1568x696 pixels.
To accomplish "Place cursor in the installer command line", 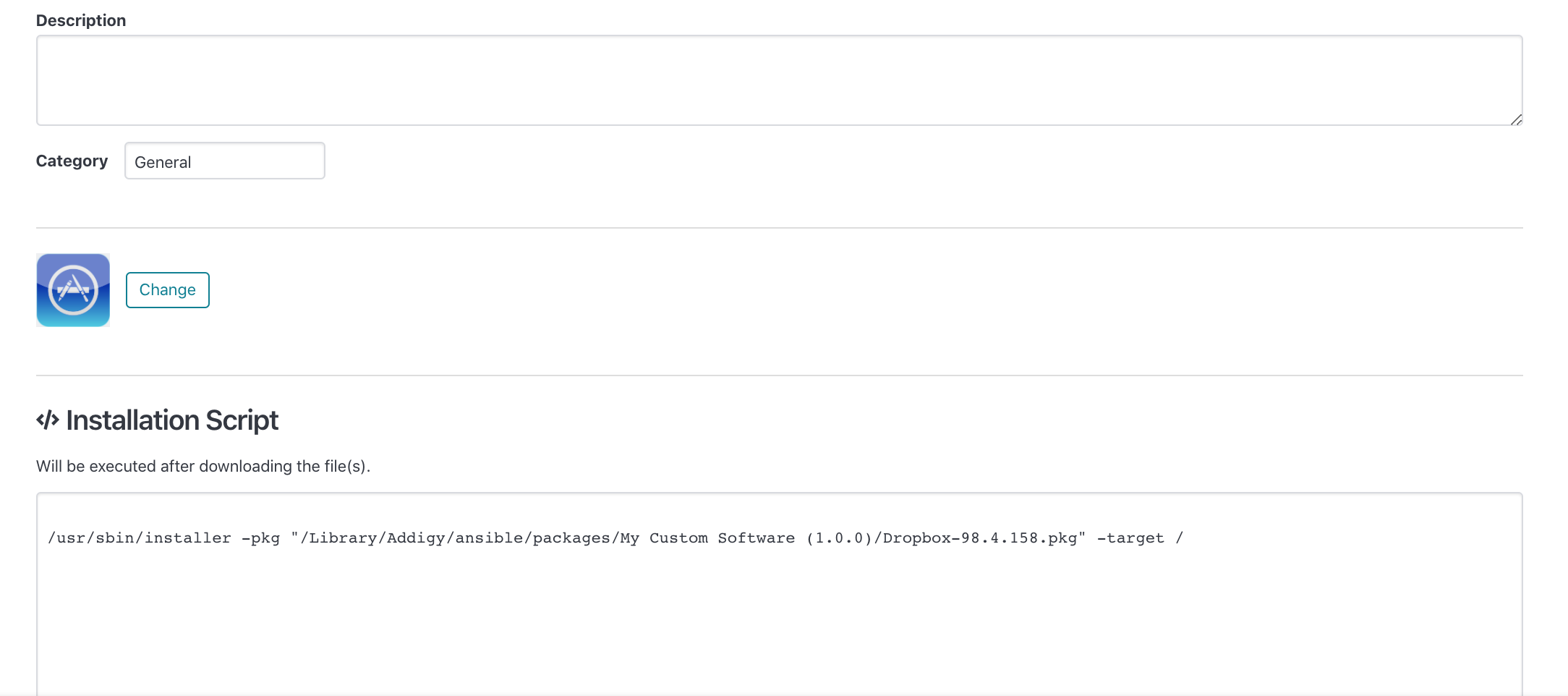I will coord(615,538).
